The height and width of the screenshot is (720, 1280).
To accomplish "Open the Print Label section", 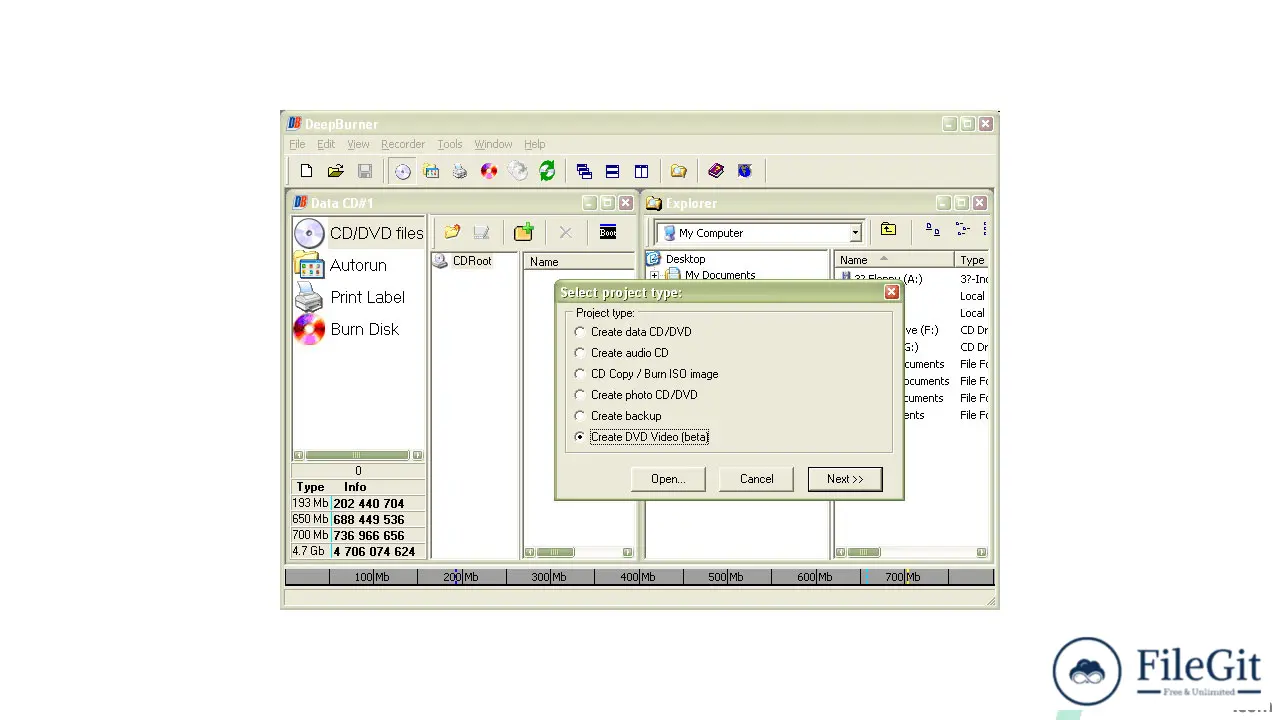I will coord(349,297).
